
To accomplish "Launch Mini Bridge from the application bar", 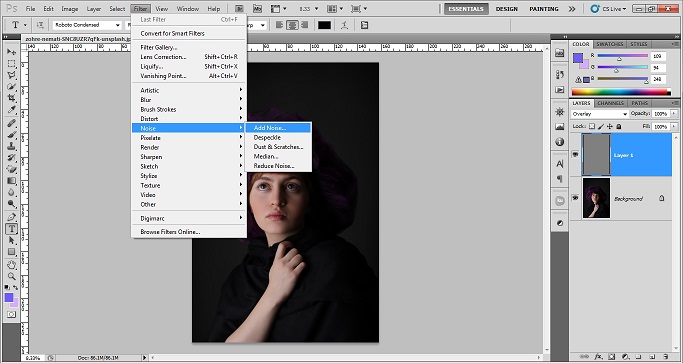I will (x=257, y=9).
